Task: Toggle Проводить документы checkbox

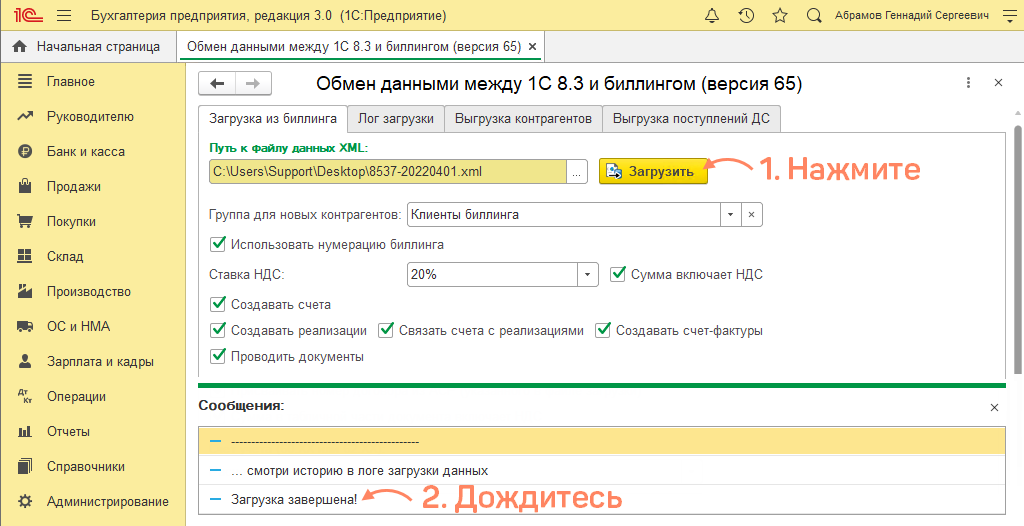Action: coord(217,357)
